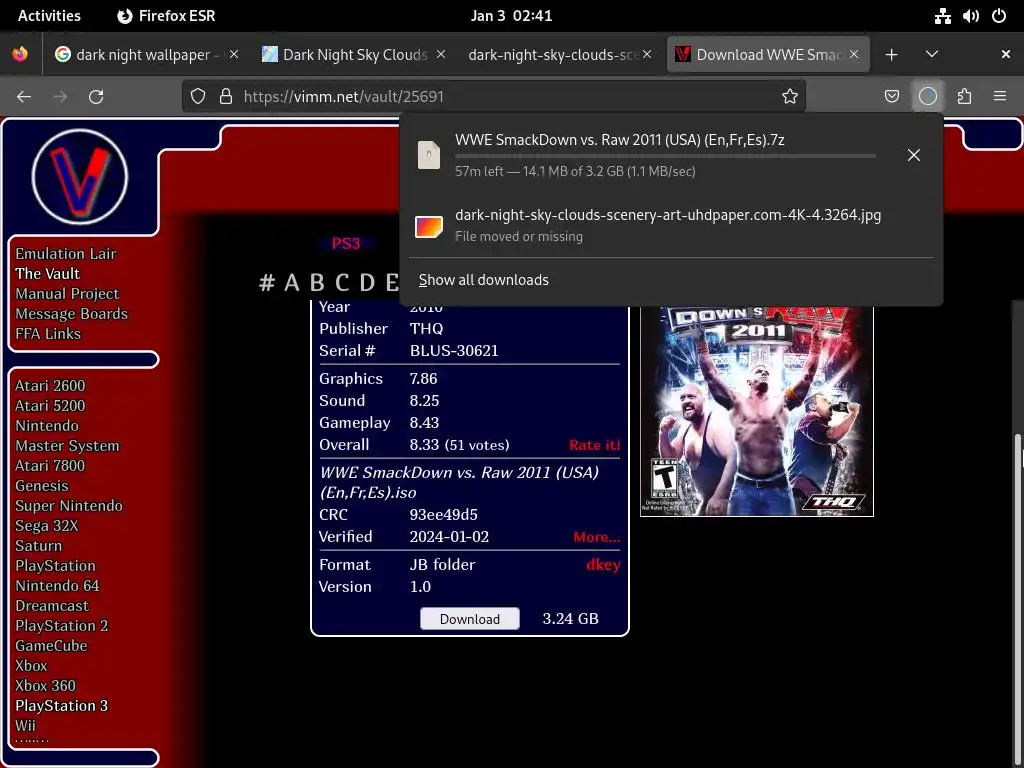
Task: Select Master System link
Action: 67,446
